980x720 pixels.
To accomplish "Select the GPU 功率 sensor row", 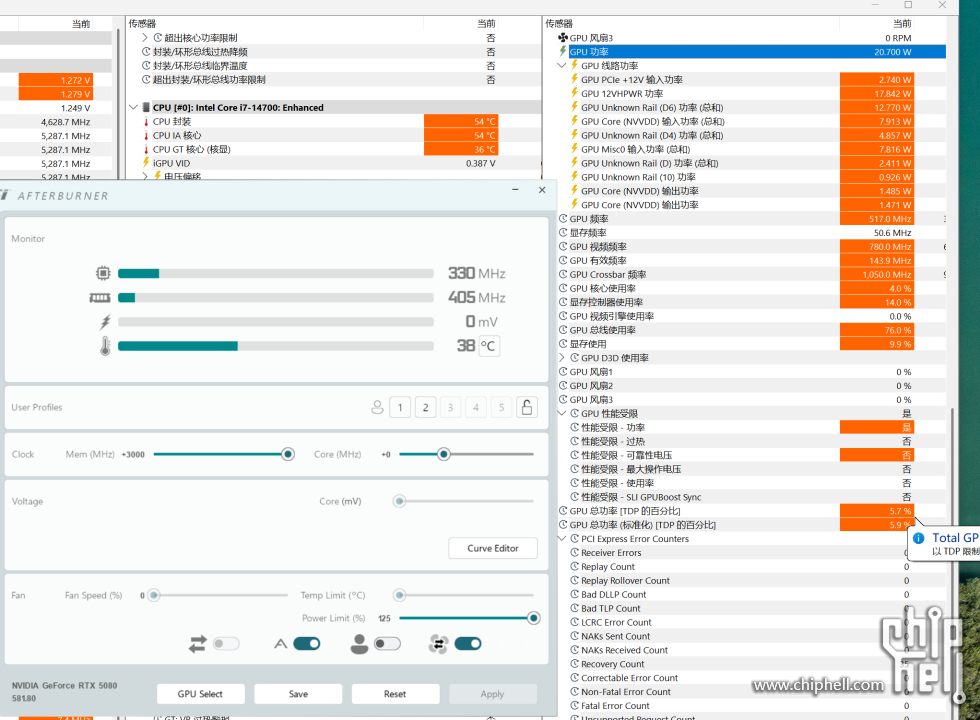I will click(700, 52).
